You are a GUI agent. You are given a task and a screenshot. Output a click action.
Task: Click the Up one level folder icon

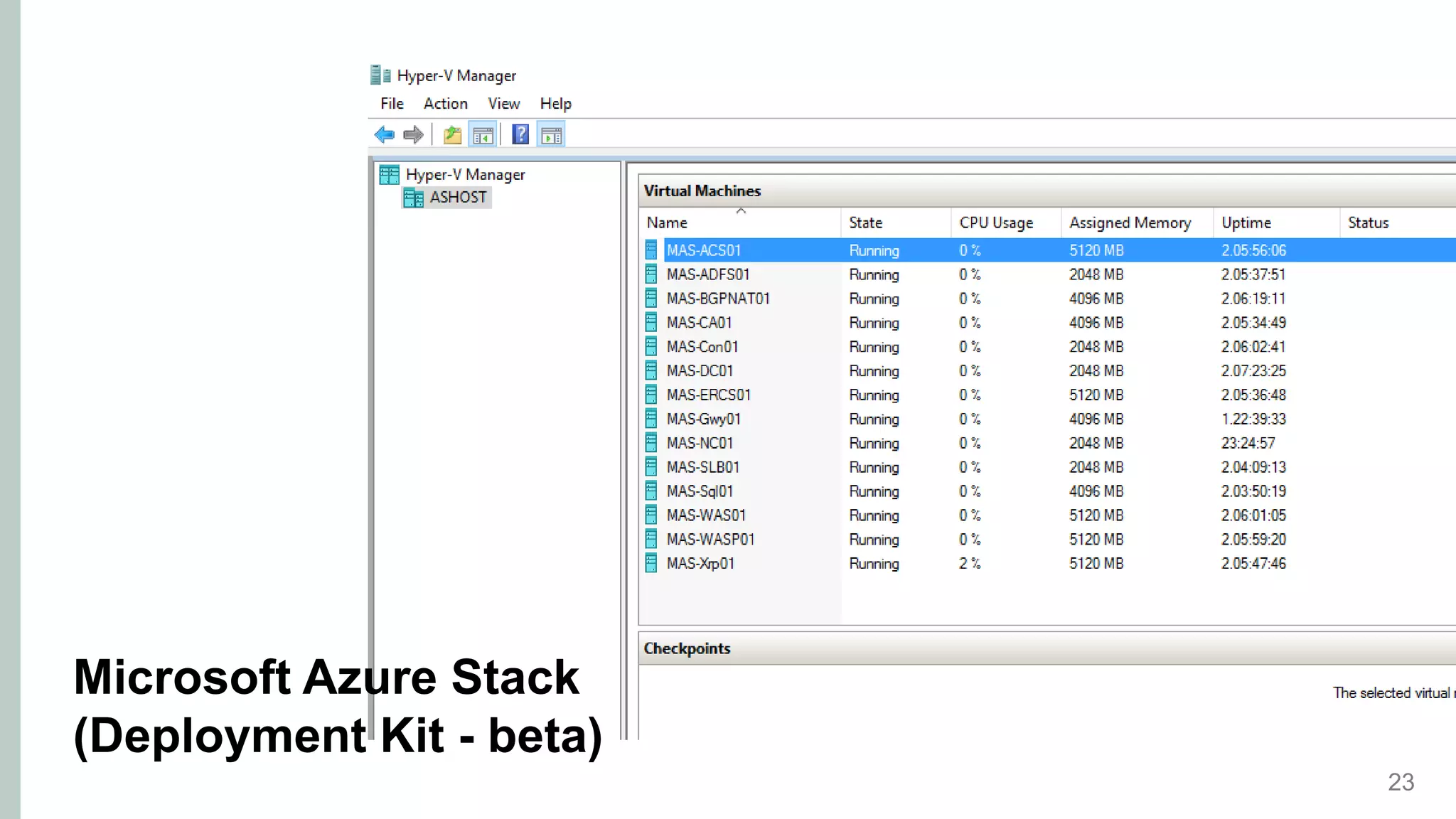click(x=452, y=134)
